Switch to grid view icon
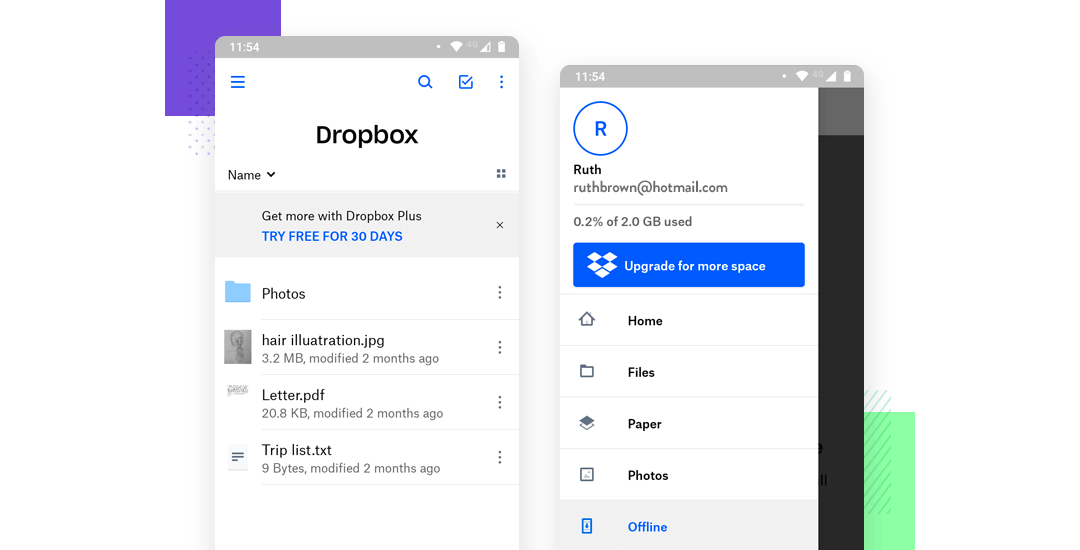Image resolution: width=1080 pixels, height=550 pixels. point(501,173)
